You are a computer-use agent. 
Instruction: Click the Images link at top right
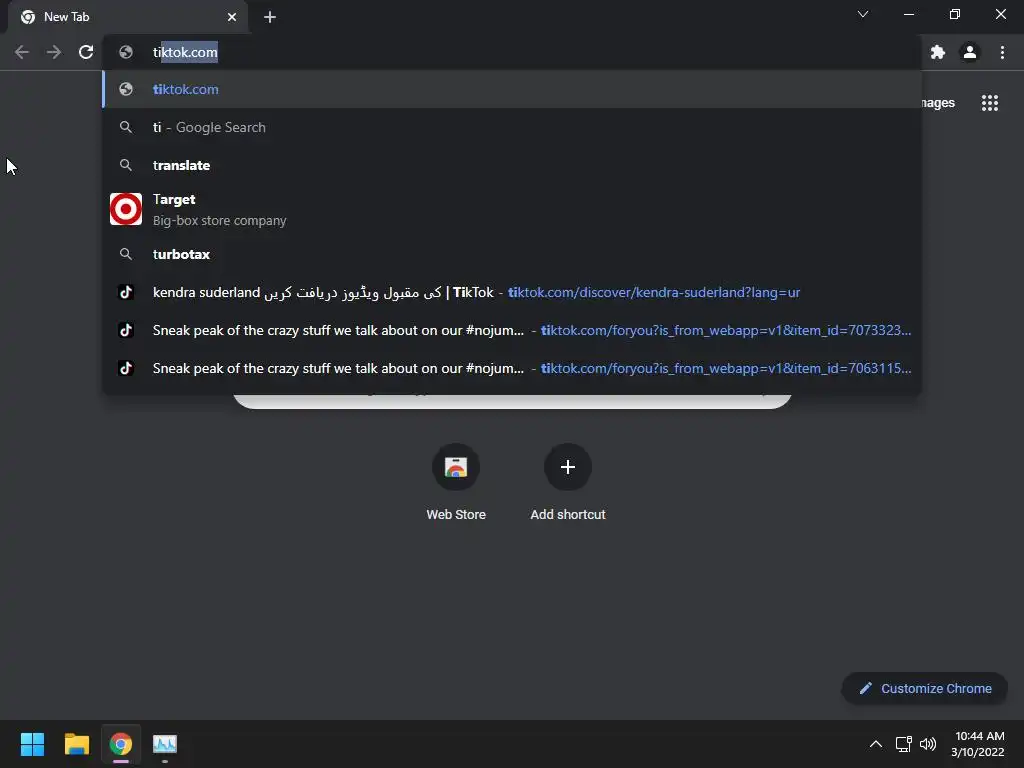[x=938, y=103]
